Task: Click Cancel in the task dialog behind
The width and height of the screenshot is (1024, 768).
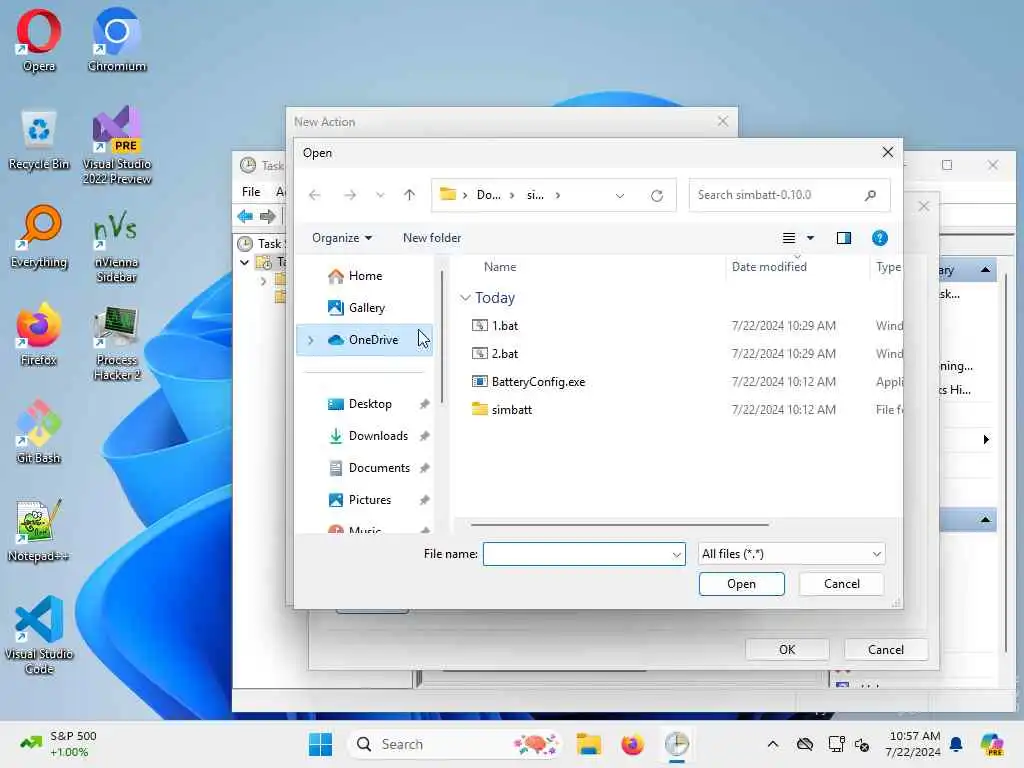Action: pyautogui.click(x=886, y=649)
